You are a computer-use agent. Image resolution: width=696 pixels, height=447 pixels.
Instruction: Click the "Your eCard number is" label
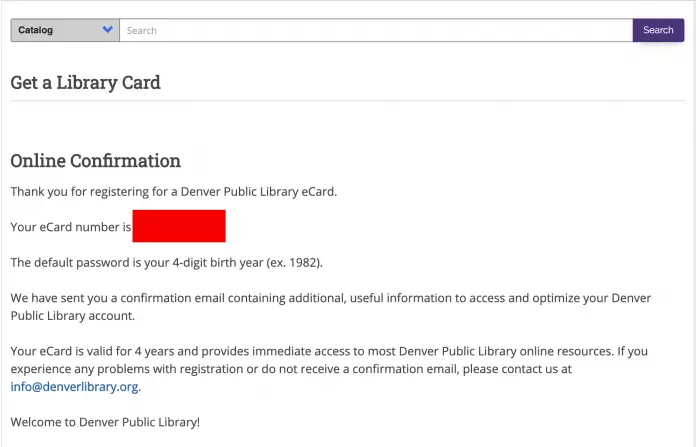(x=71, y=227)
